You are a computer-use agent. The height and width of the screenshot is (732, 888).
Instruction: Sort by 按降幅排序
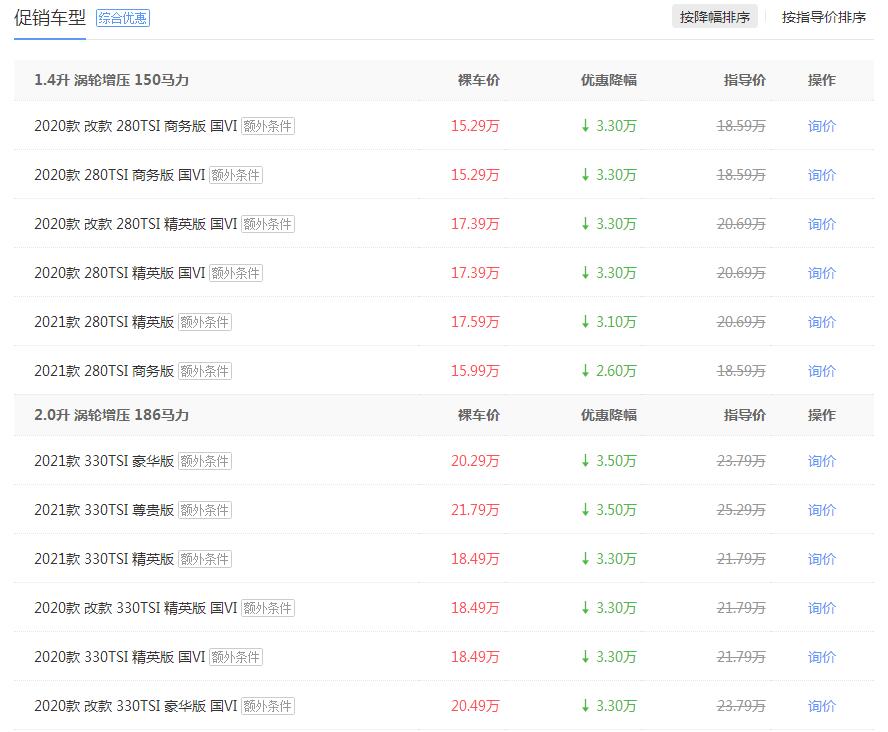click(x=715, y=18)
